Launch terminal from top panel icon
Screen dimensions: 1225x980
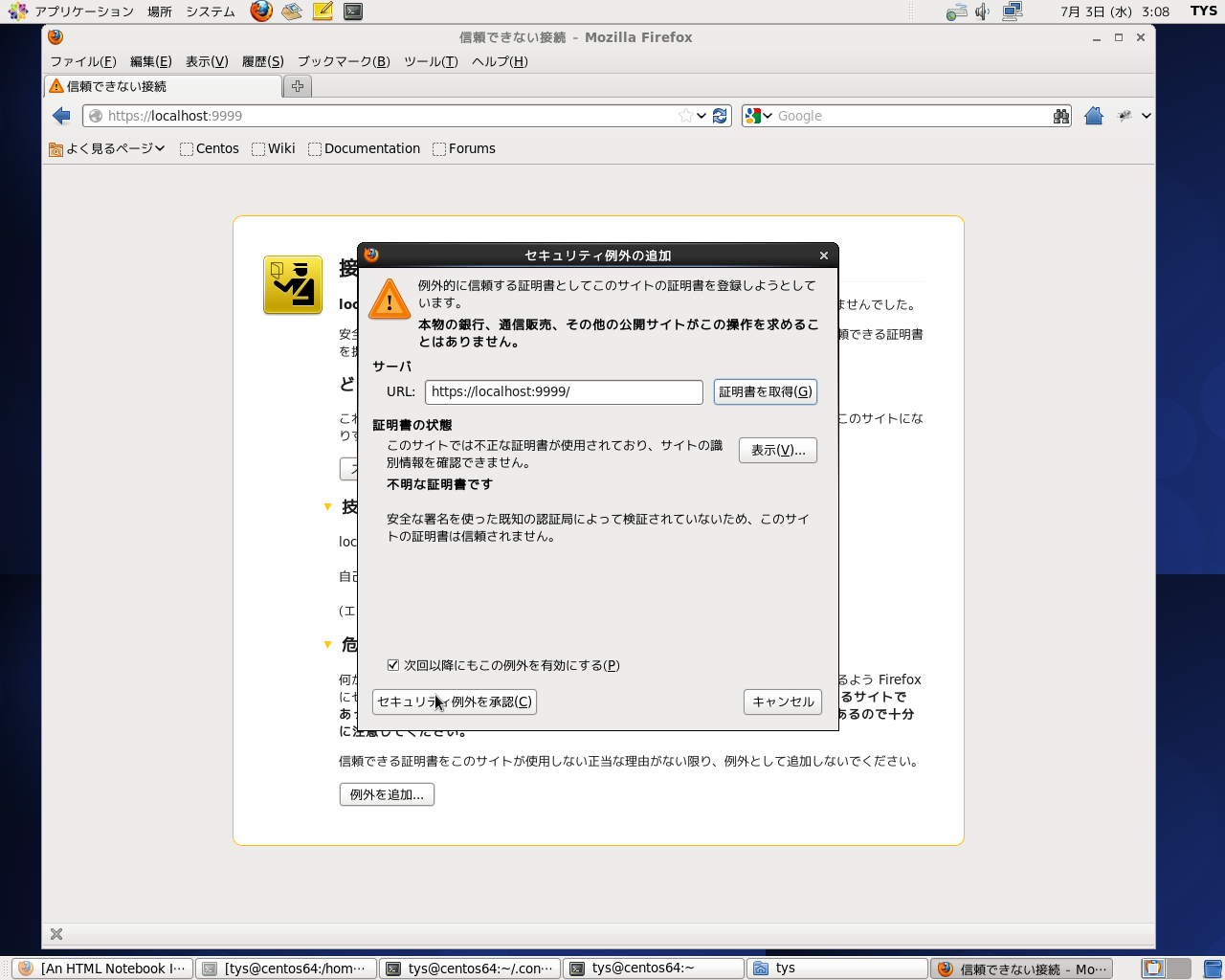pos(353,11)
